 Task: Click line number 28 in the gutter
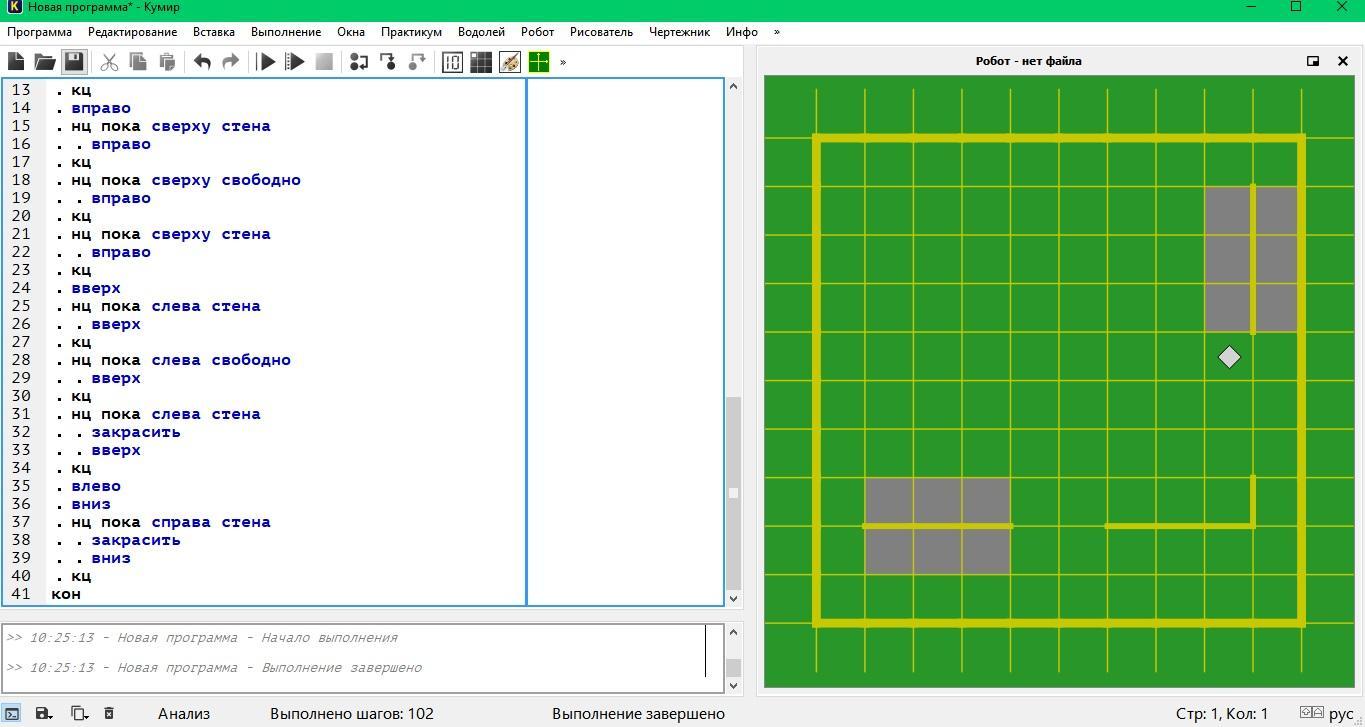point(20,360)
